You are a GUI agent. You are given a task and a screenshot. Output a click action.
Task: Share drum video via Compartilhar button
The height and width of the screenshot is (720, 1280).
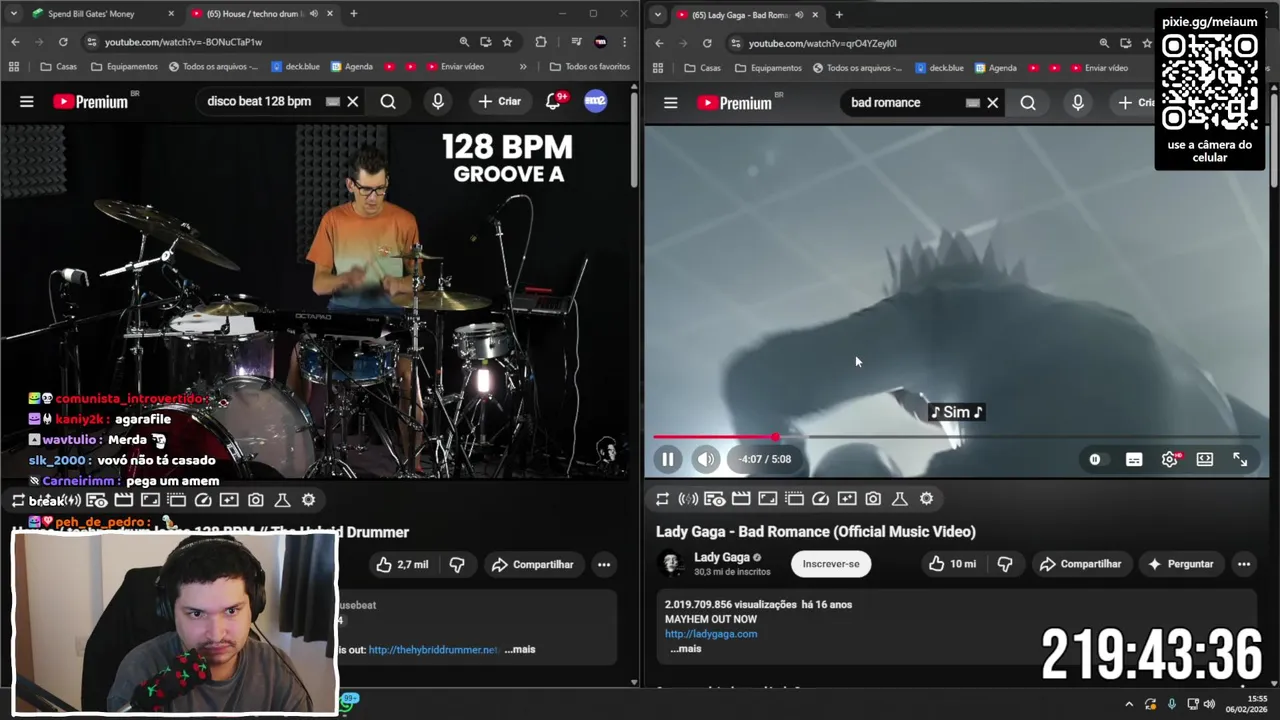pos(533,565)
